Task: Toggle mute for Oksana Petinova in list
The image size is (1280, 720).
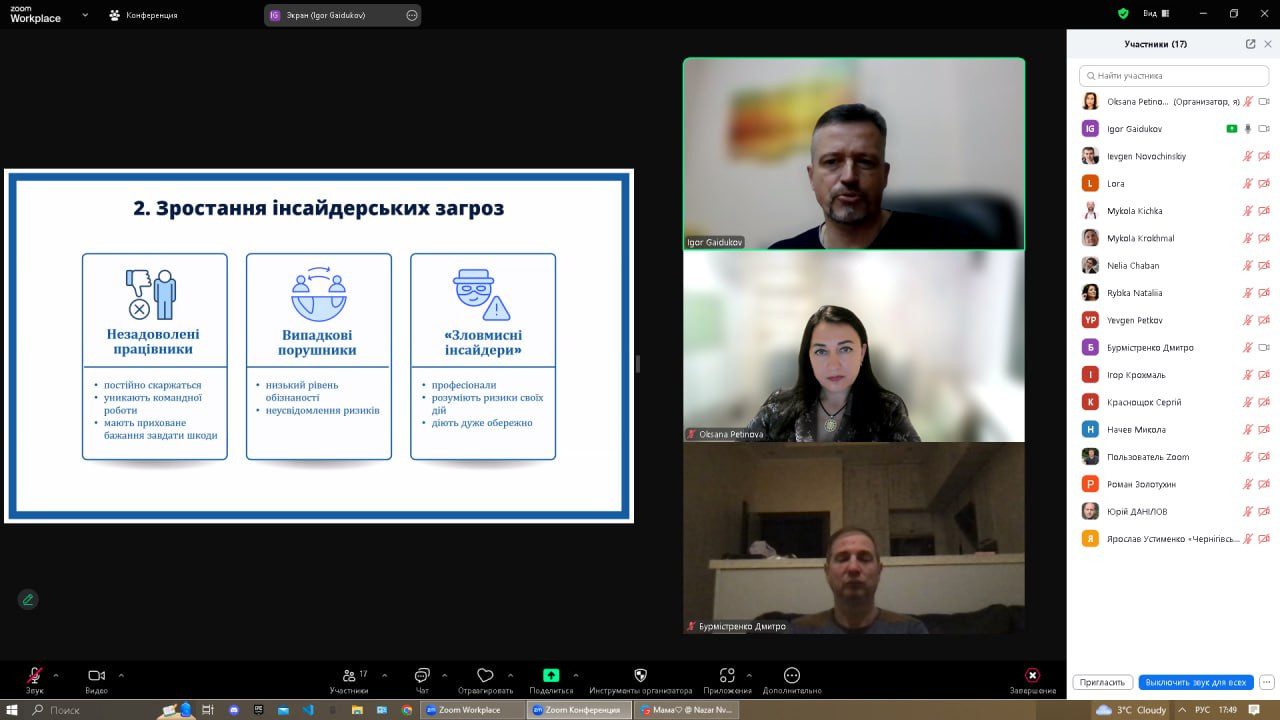Action: [x=1248, y=101]
